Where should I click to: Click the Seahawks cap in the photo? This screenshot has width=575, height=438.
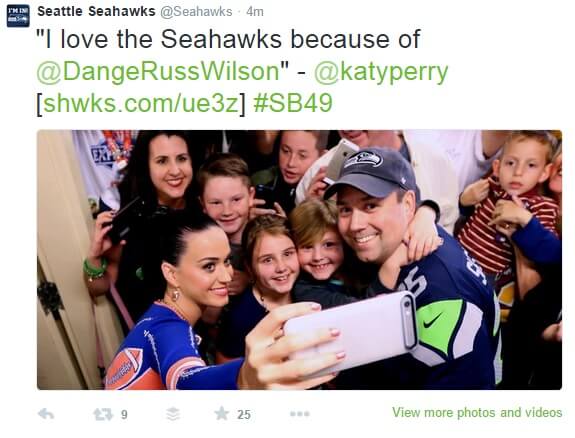[370, 173]
